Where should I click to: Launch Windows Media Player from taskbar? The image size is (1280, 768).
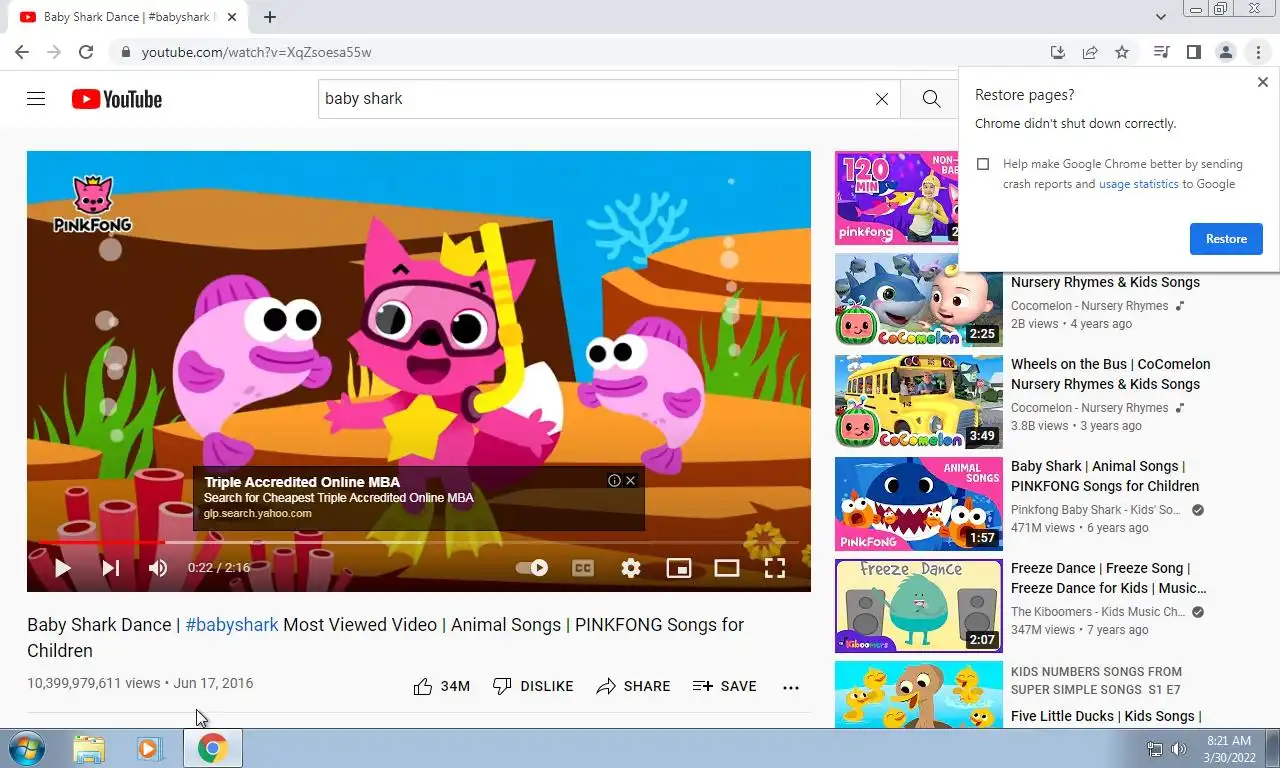[x=150, y=748]
